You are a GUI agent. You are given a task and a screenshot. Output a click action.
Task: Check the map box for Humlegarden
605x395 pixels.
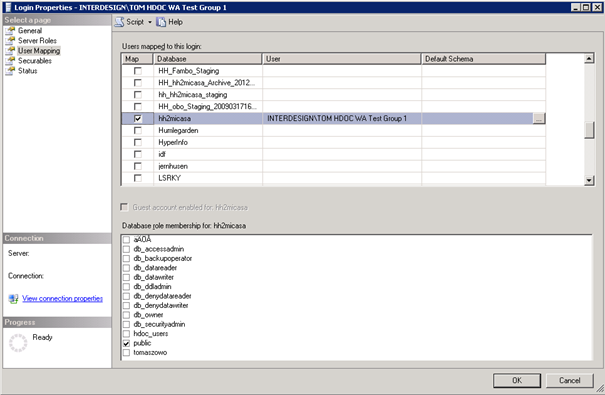coord(137,130)
